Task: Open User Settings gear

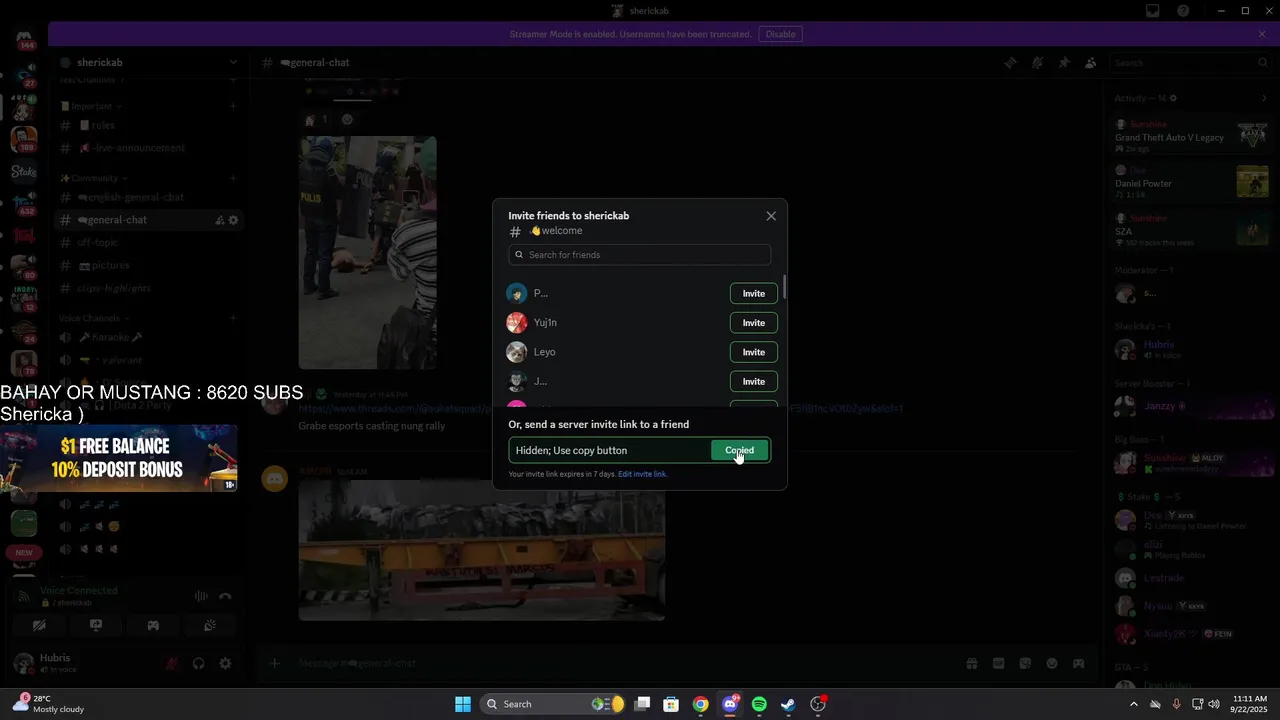Action: [225, 663]
